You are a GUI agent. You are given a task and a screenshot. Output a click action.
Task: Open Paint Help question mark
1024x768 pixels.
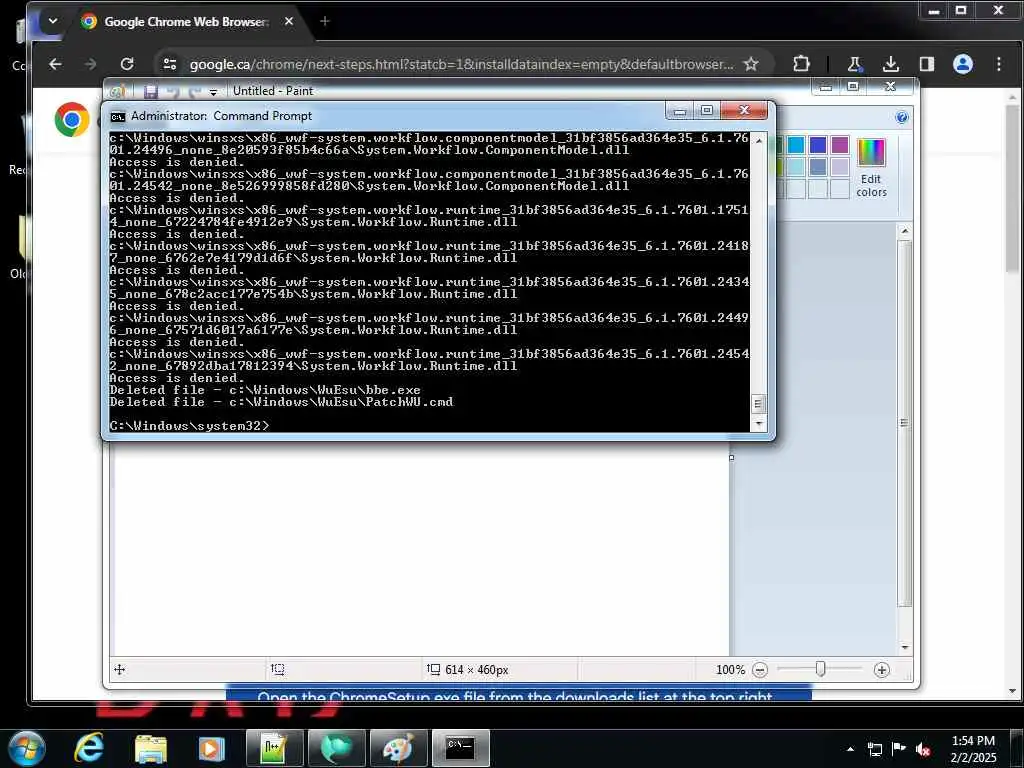tap(902, 117)
